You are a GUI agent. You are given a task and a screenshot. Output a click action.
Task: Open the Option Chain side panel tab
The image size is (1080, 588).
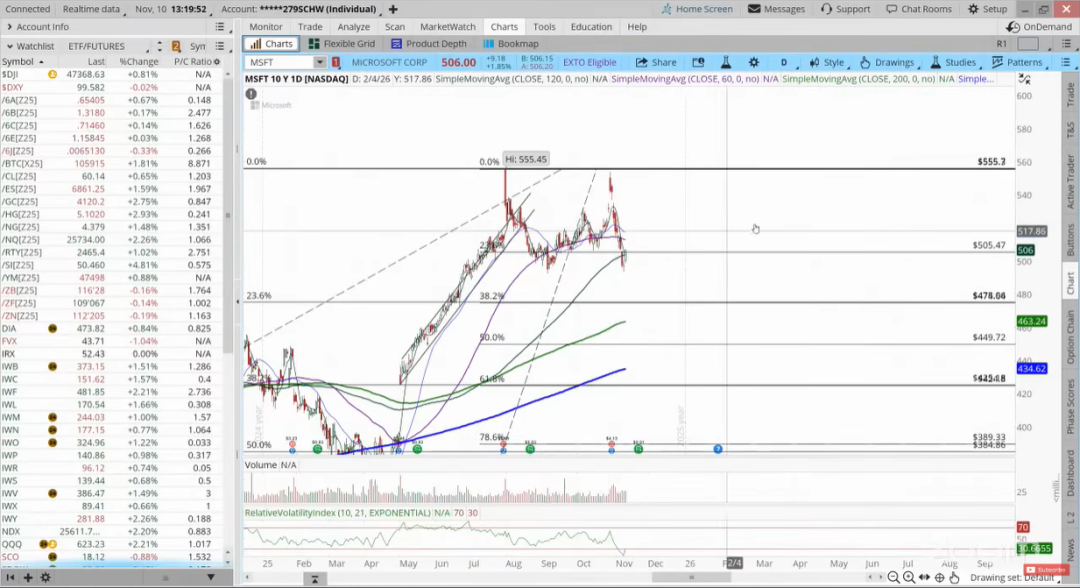(x=1070, y=337)
